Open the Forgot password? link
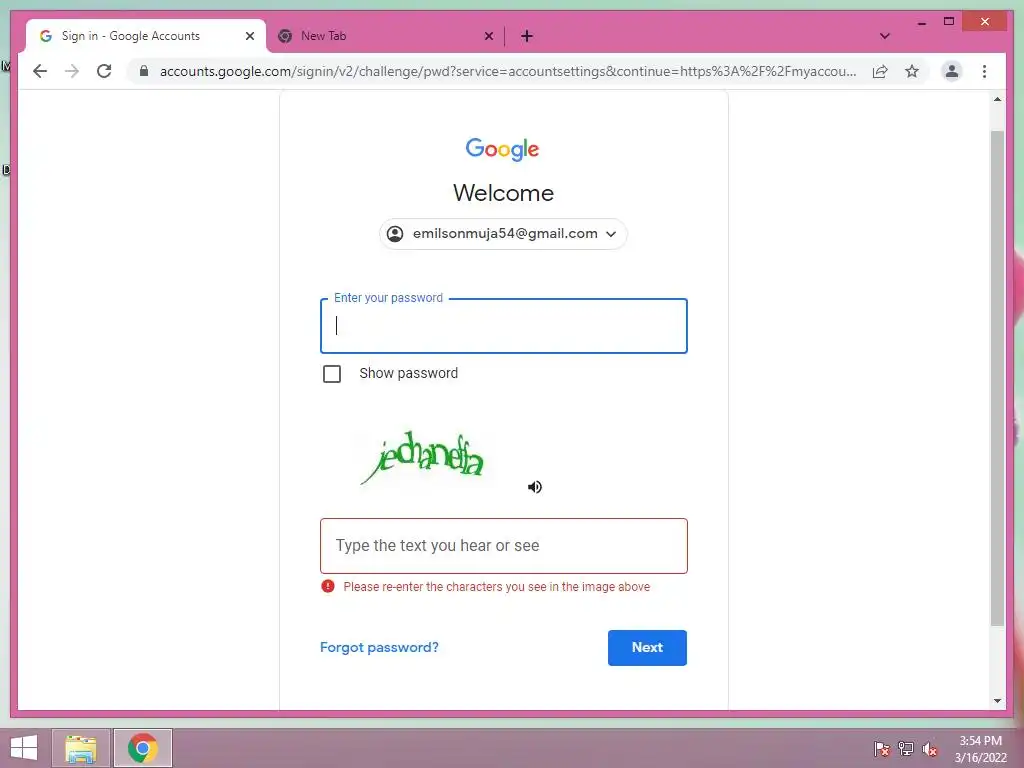Viewport: 1024px width, 768px height. point(379,647)
